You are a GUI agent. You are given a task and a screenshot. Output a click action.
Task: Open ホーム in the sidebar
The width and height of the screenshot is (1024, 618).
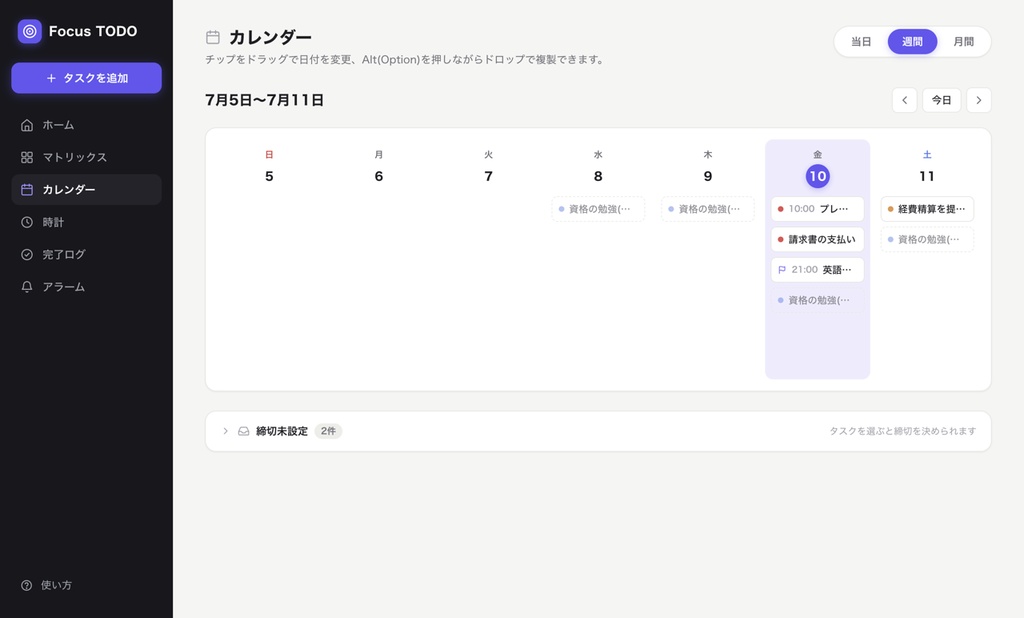86,125
